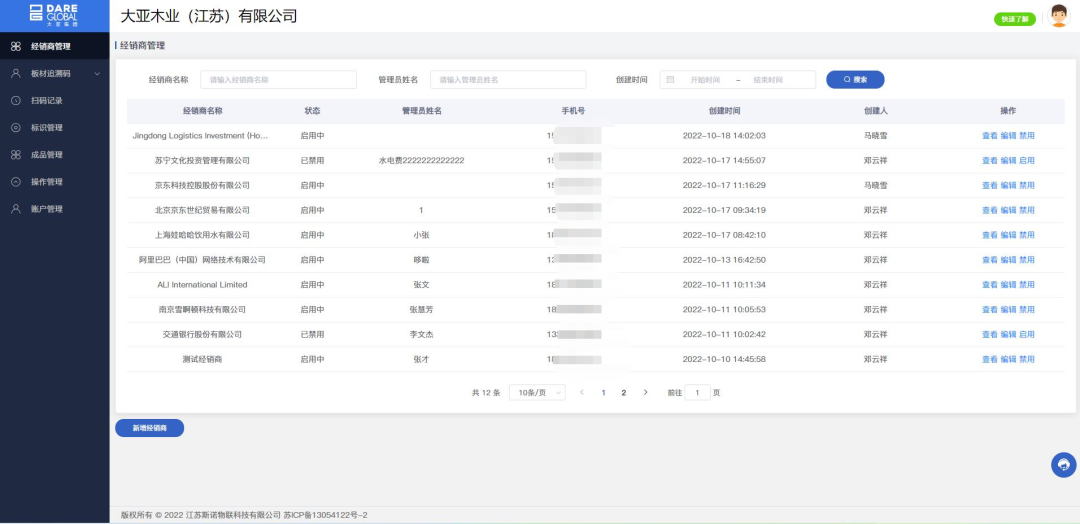The width and height of the screenshot is (1080, 524).
Task: Click the 结束时间 end date field
Action: click(x=768, y=80)
